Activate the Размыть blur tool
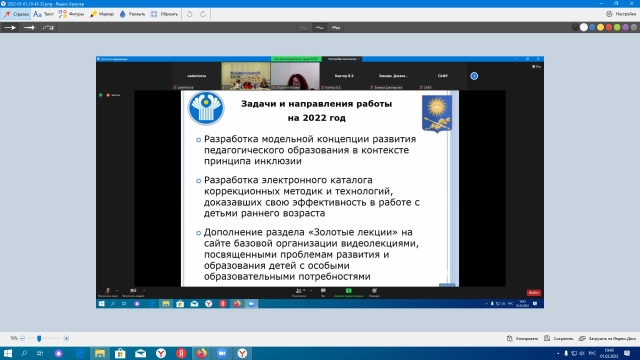This screenshot has width=640, height=360. tap(132, 14)
